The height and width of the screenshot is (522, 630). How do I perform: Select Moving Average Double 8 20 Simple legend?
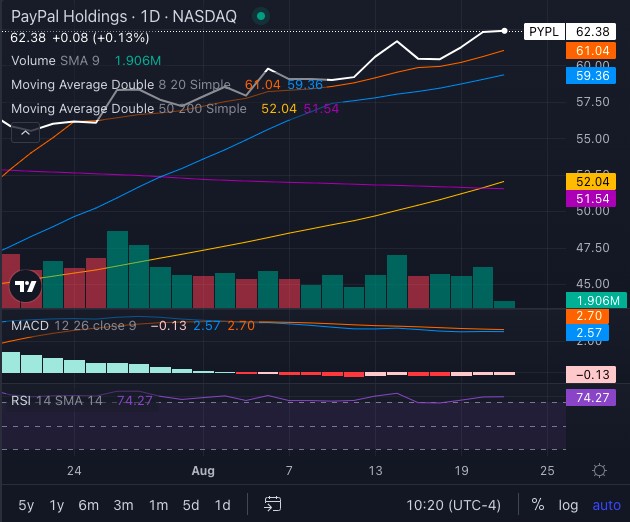121,84
